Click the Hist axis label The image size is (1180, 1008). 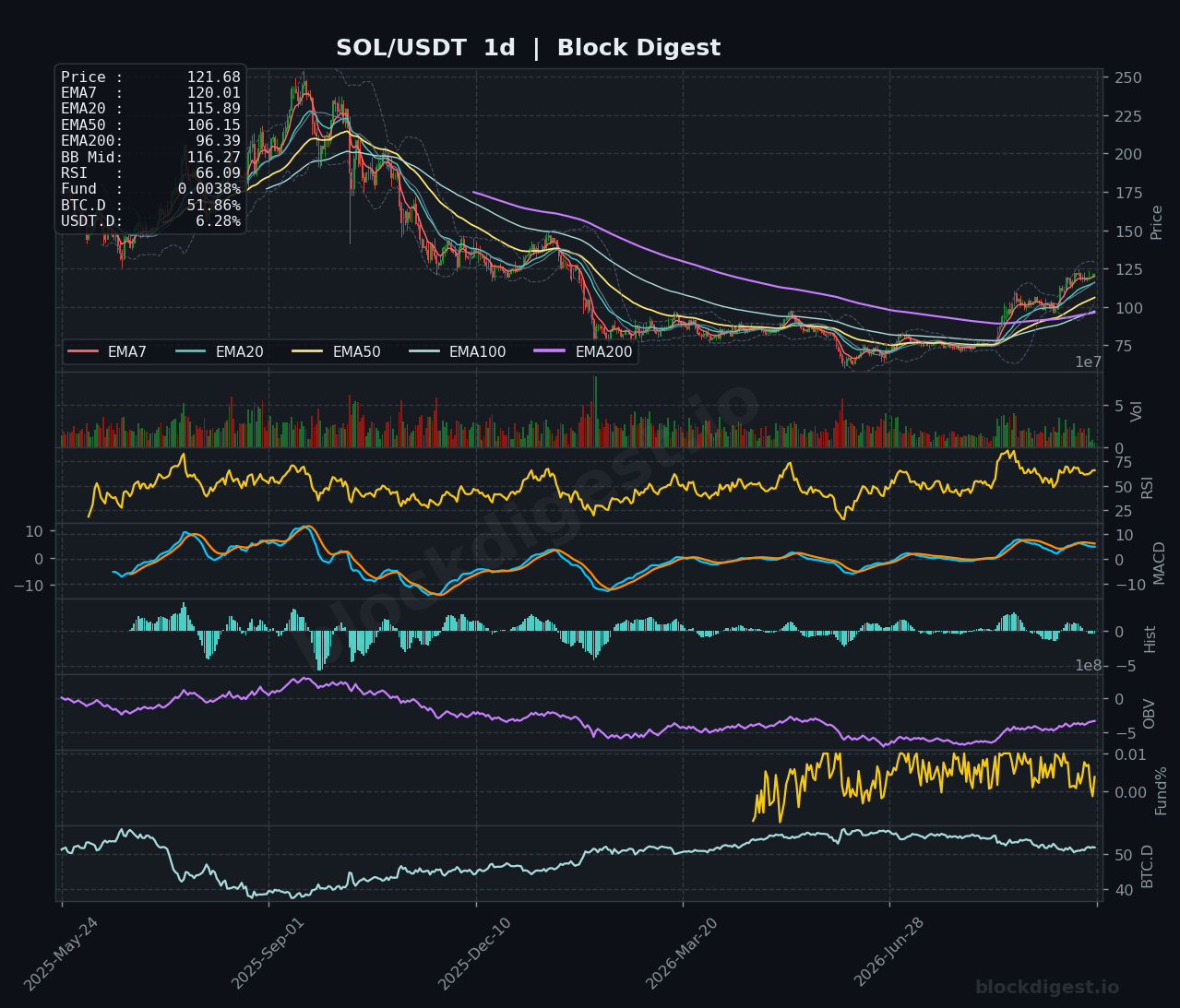point(1150,638)
